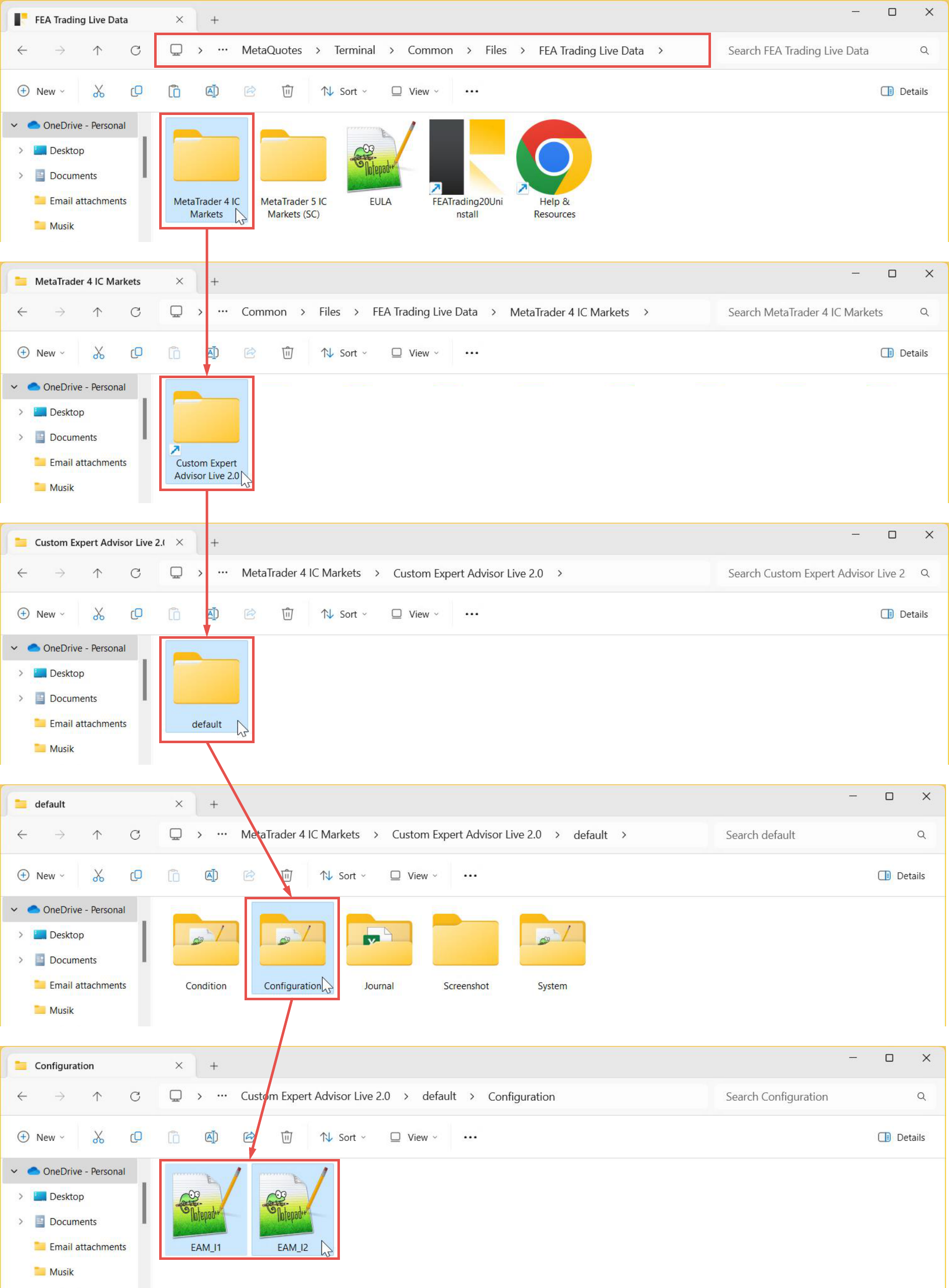Open the Help & Resources Chrome shortcut
This screenshot has height=1288, width=949.
(x=554, y=170)
